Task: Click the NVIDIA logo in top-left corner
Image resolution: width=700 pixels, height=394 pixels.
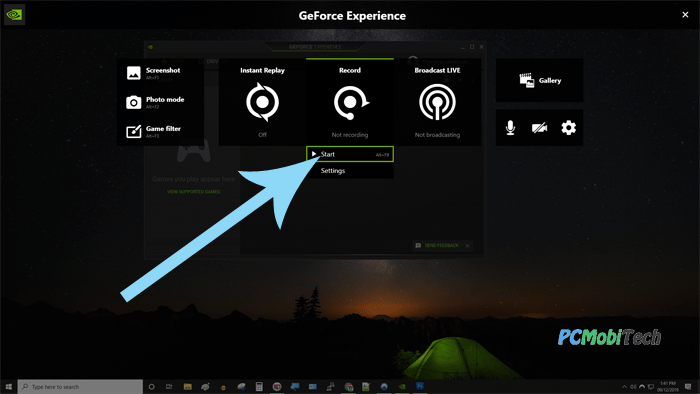Action: 14,15
